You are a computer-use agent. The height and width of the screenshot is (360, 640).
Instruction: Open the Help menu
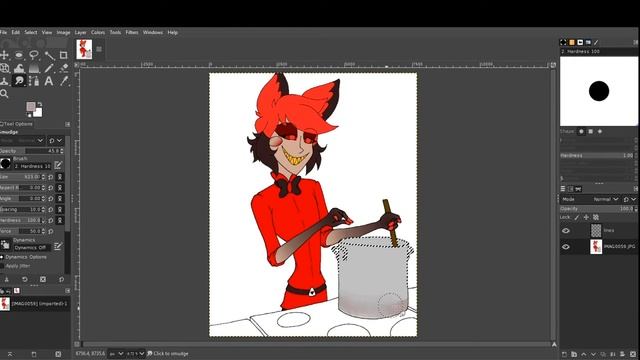pos(173,32)
